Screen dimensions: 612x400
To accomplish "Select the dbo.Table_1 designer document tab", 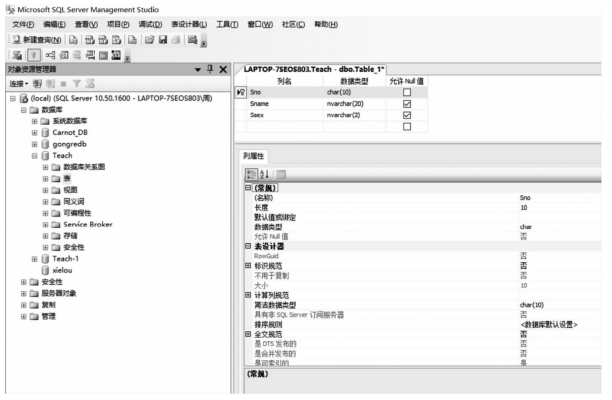I will (313, 69).
